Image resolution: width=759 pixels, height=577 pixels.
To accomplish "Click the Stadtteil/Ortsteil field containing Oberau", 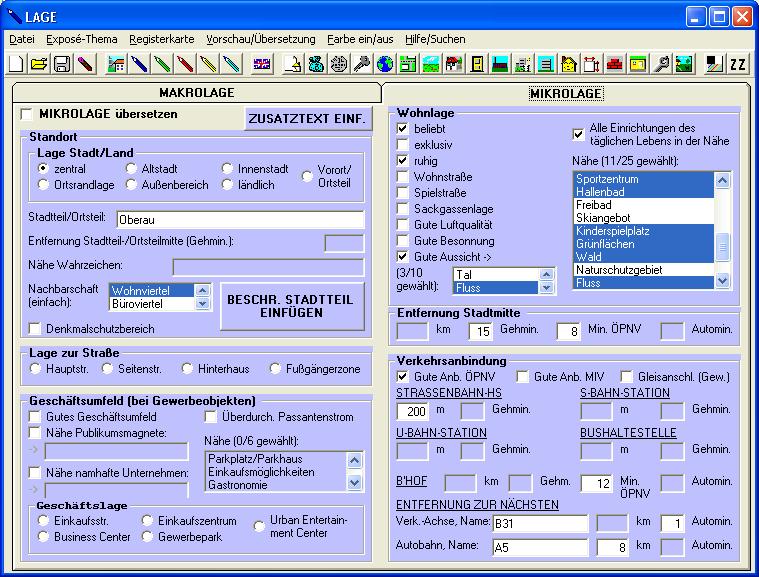I will tap(238, 219).
